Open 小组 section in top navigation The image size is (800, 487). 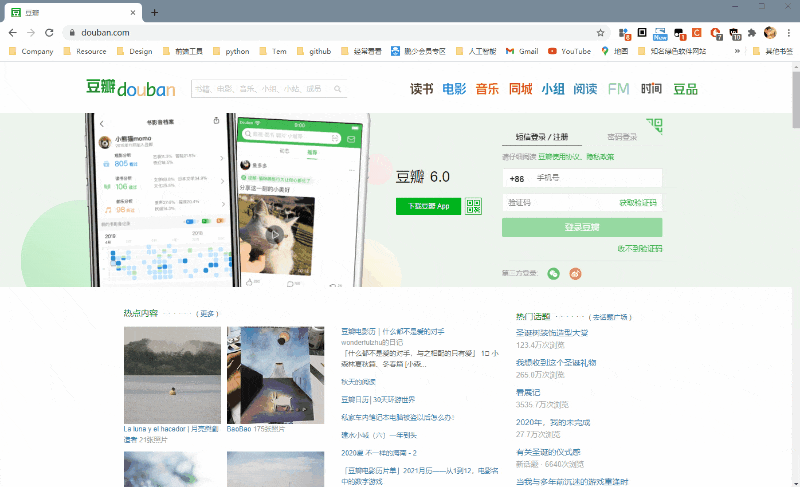(553, 89)
